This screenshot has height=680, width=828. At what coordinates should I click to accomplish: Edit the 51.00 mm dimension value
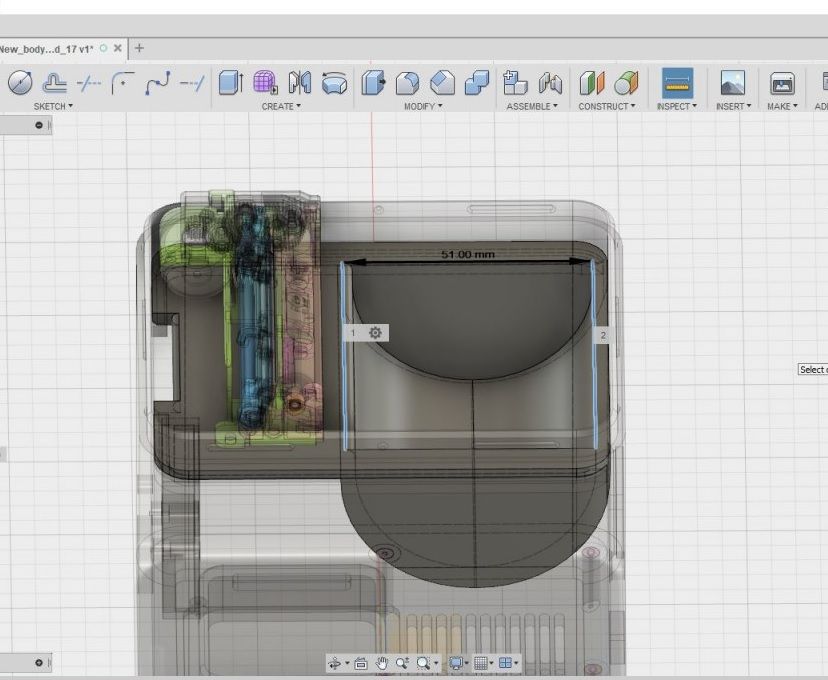pyautogui.click(x=466, y=254)
